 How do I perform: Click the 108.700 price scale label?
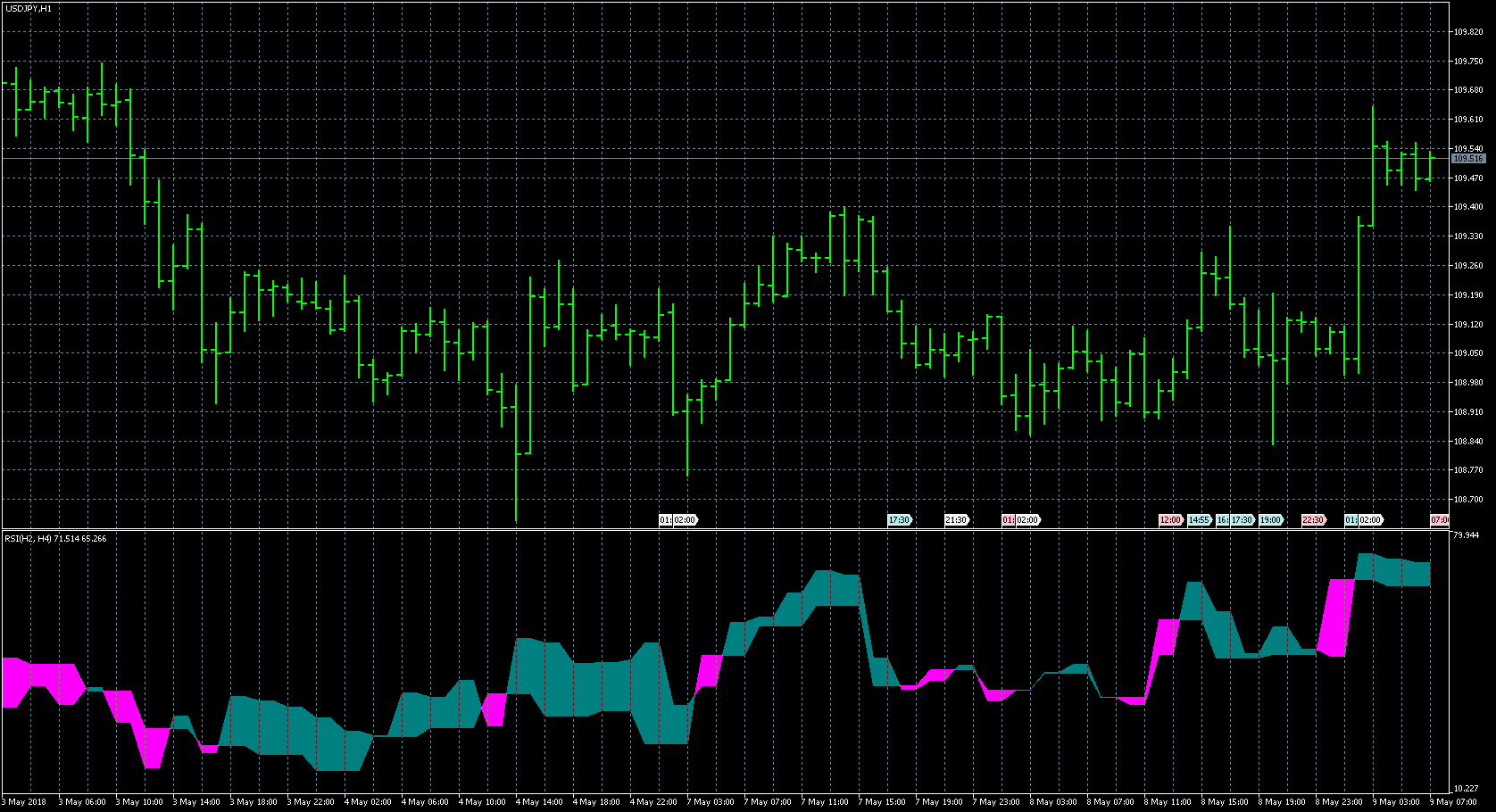point(1467,500)
